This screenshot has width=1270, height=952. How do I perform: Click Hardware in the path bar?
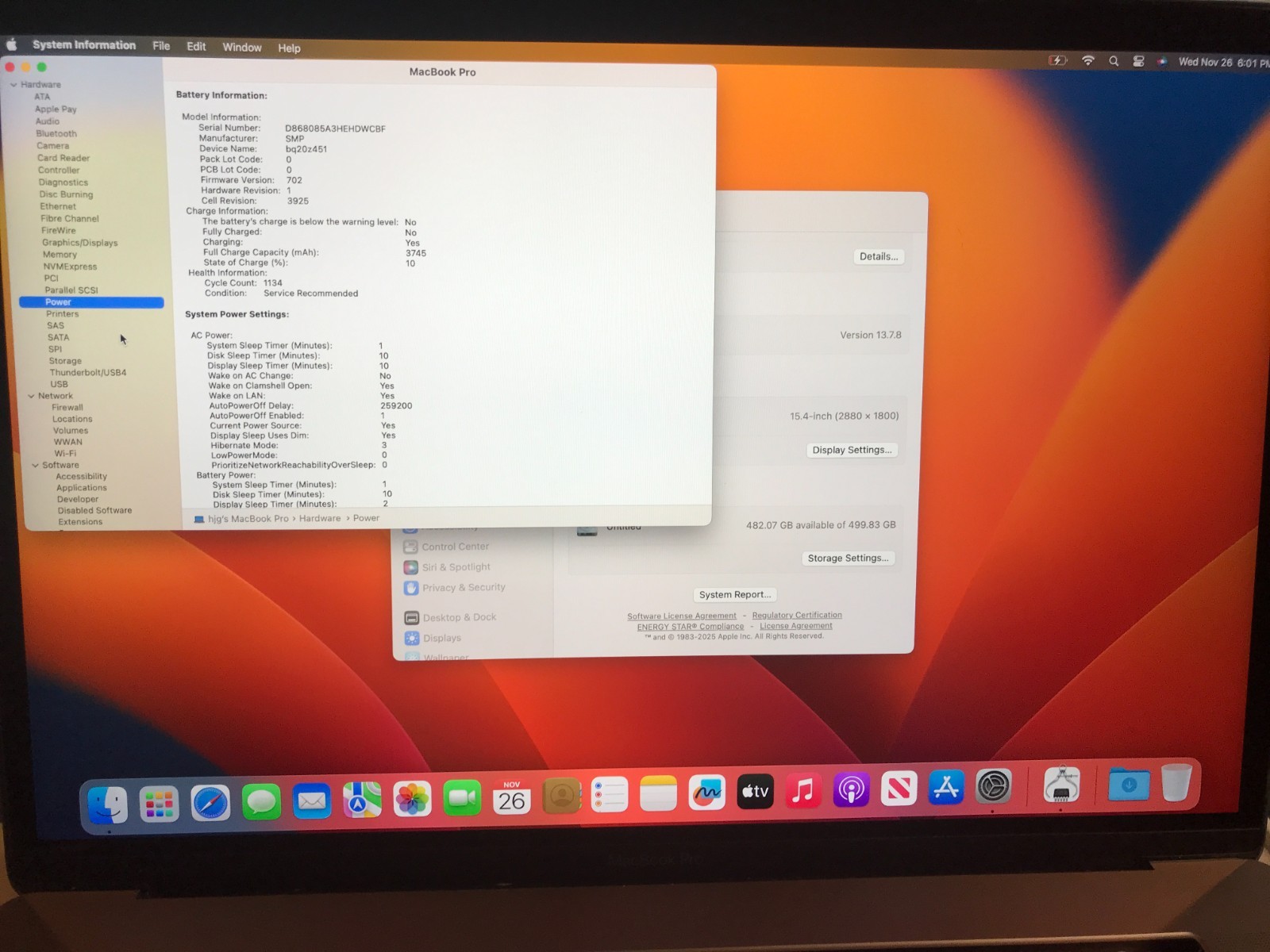pos(320,519)
